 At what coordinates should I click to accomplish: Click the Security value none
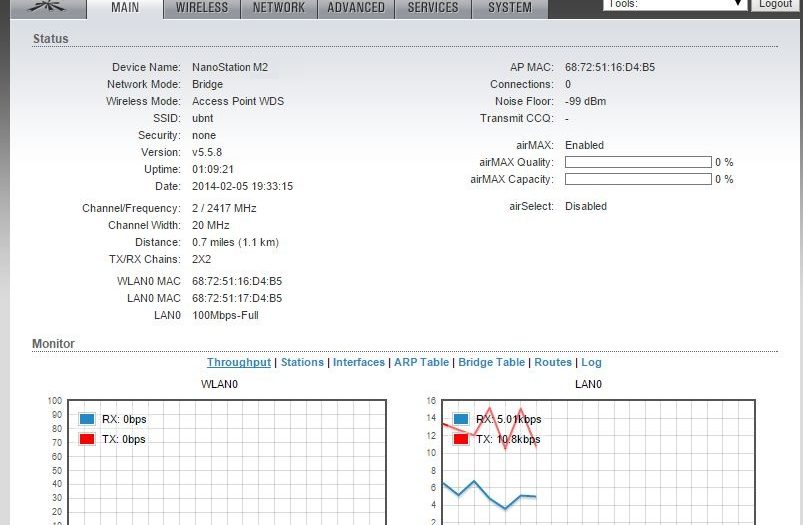(204, 135)
